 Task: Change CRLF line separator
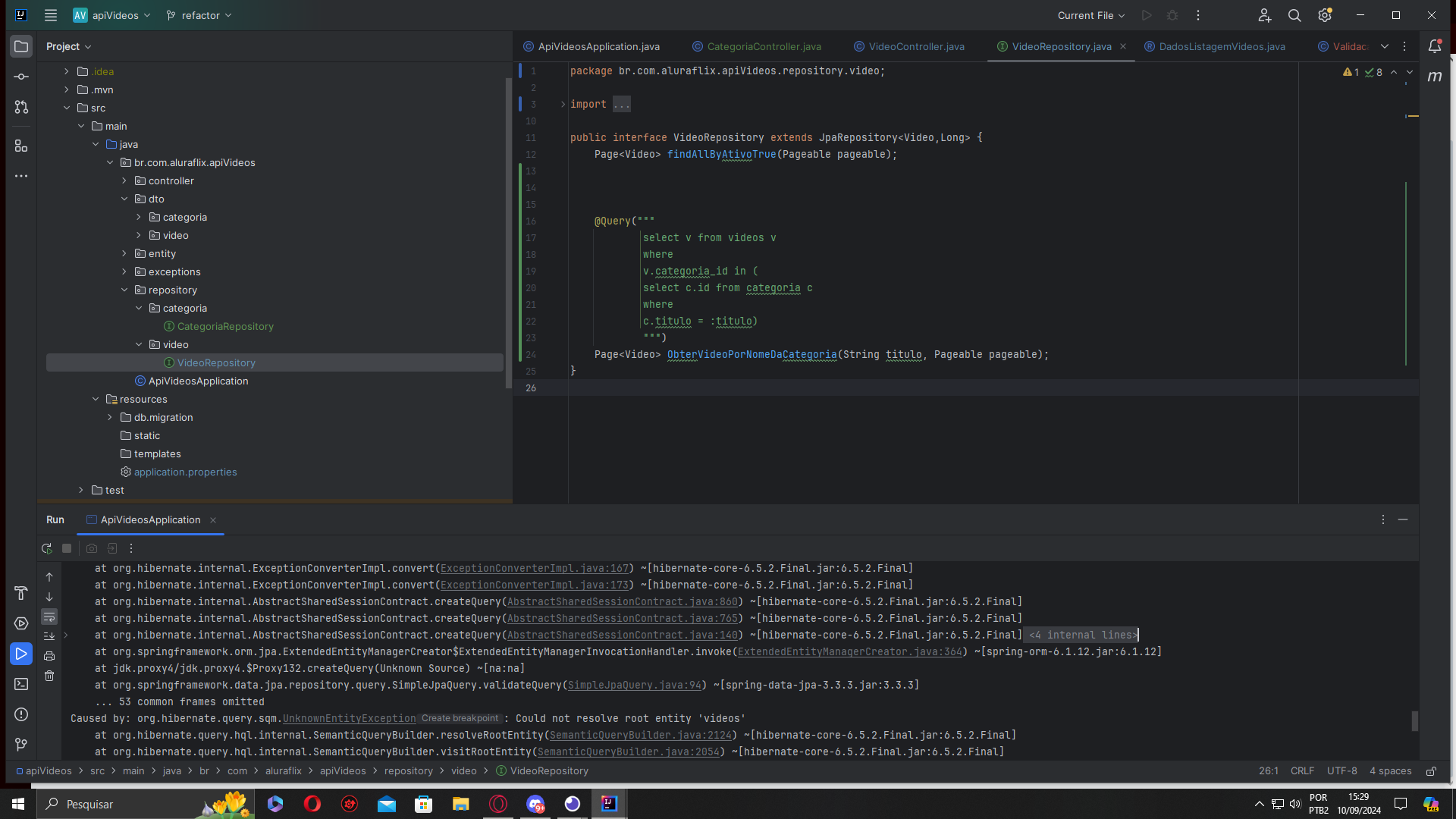click(x=1302, y=771)
